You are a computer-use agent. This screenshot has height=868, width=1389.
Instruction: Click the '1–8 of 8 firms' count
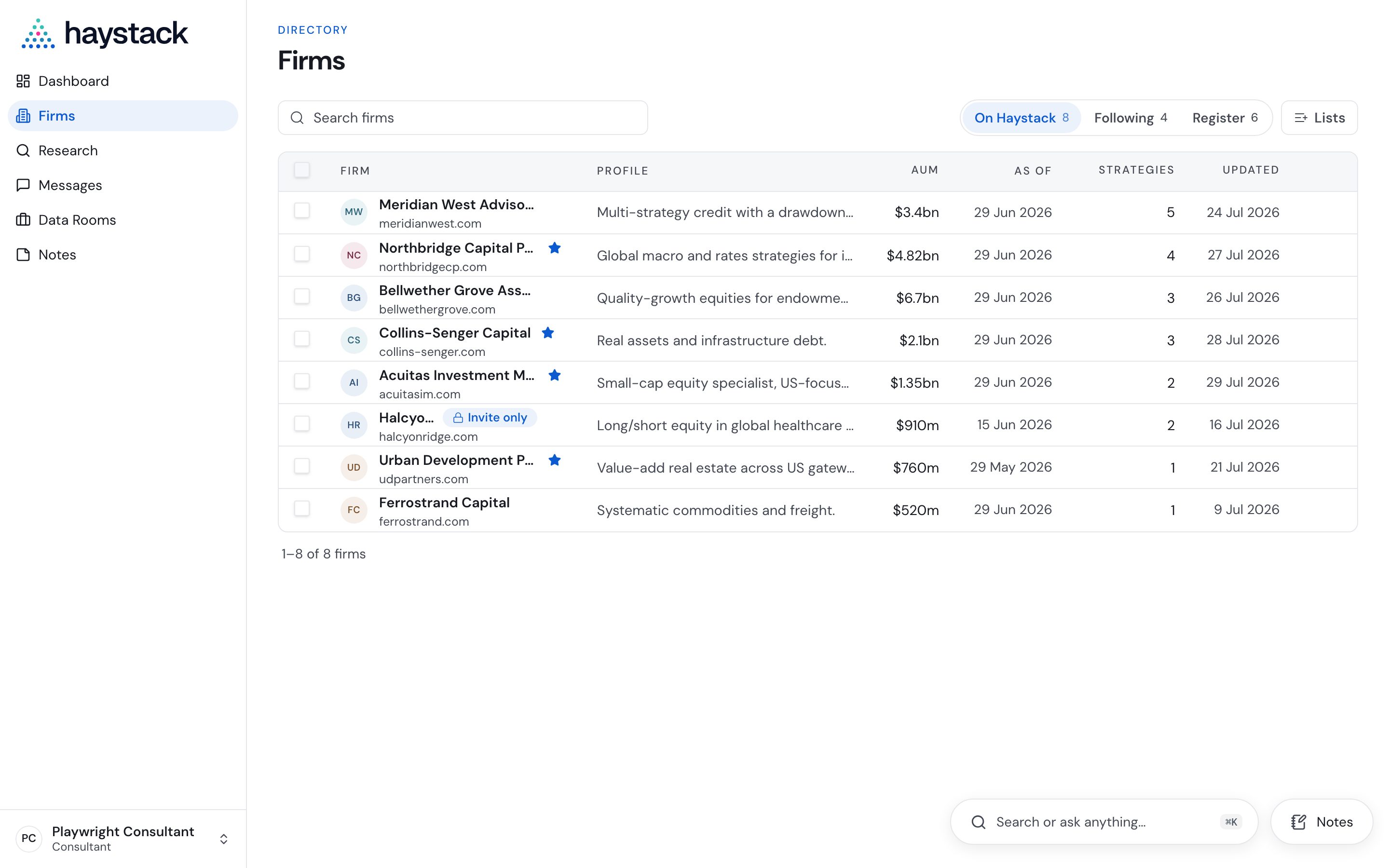323,554
